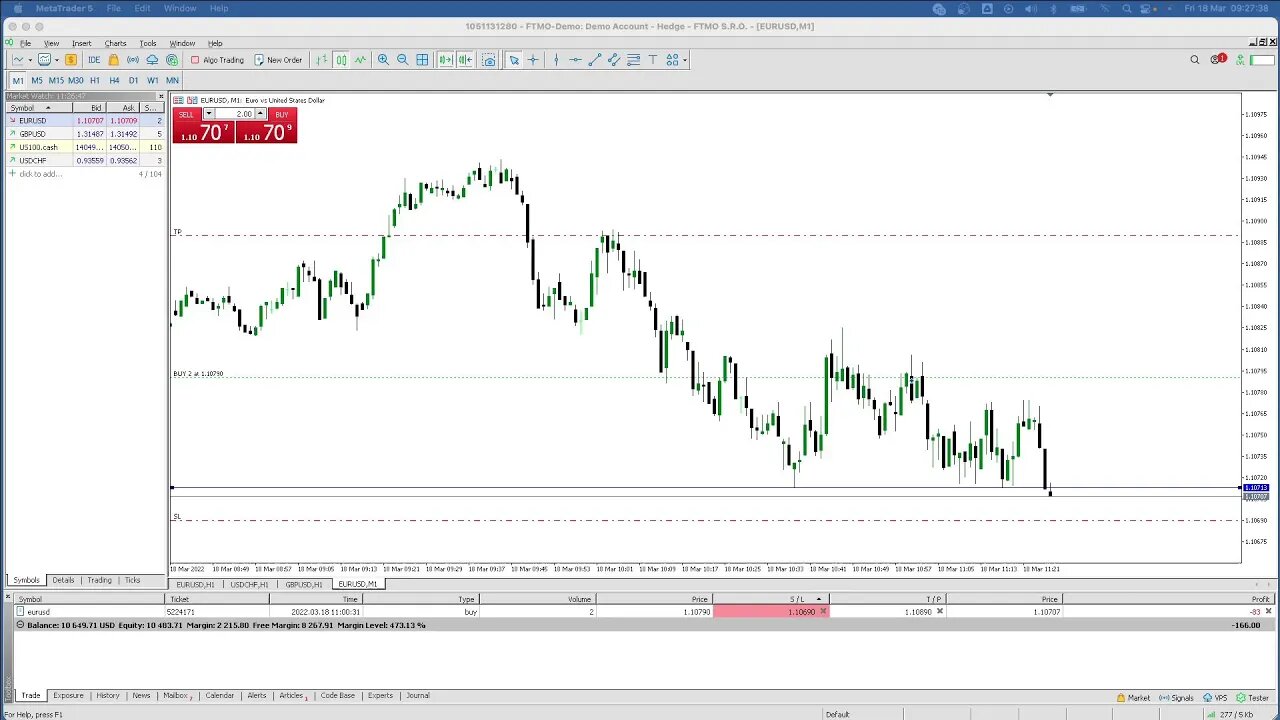1280x720 pixels.
Task: Click the red BUY button
Action: point(267,126)
